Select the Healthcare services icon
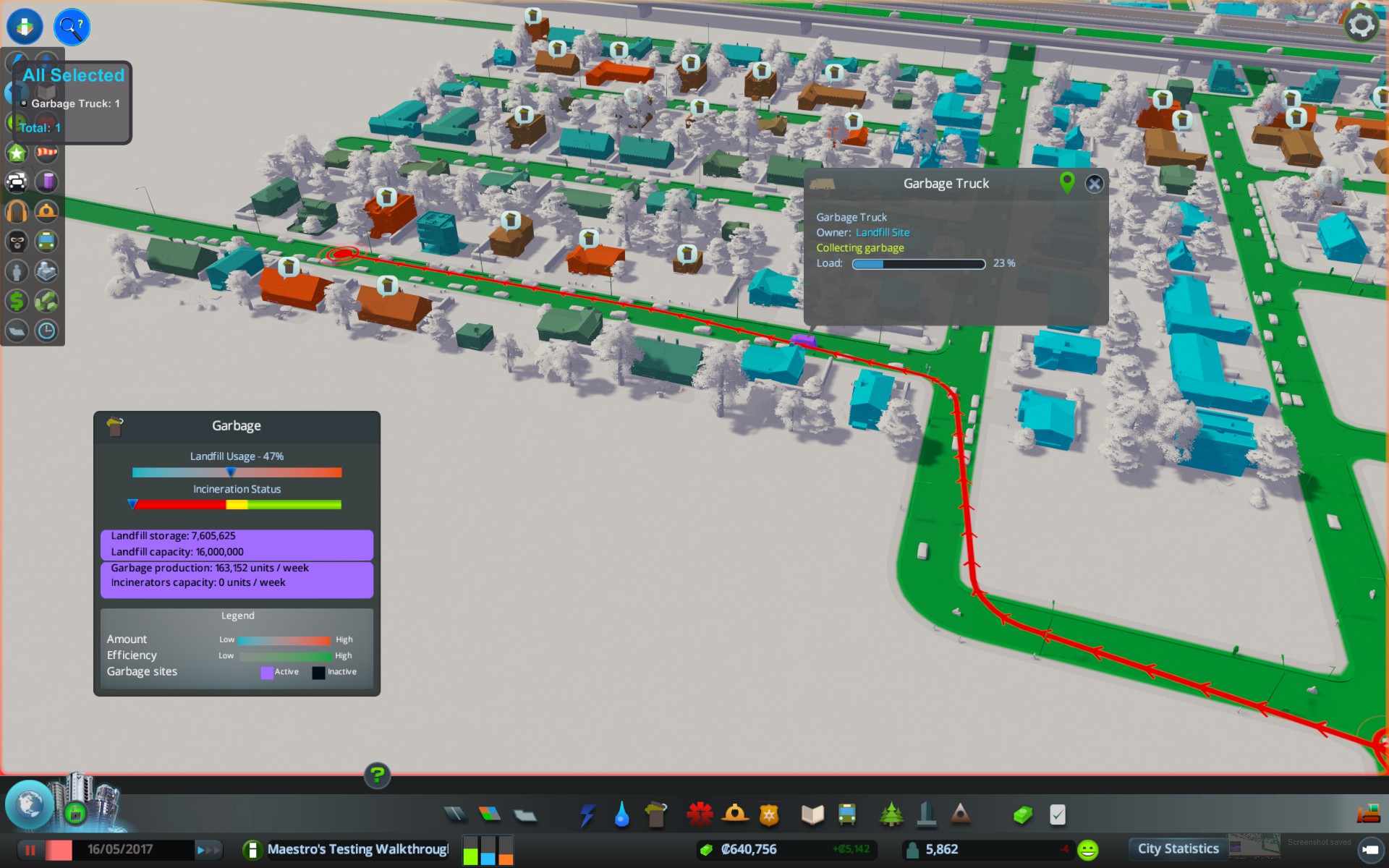Screen dimensions: 1389x868 (700, 815)
